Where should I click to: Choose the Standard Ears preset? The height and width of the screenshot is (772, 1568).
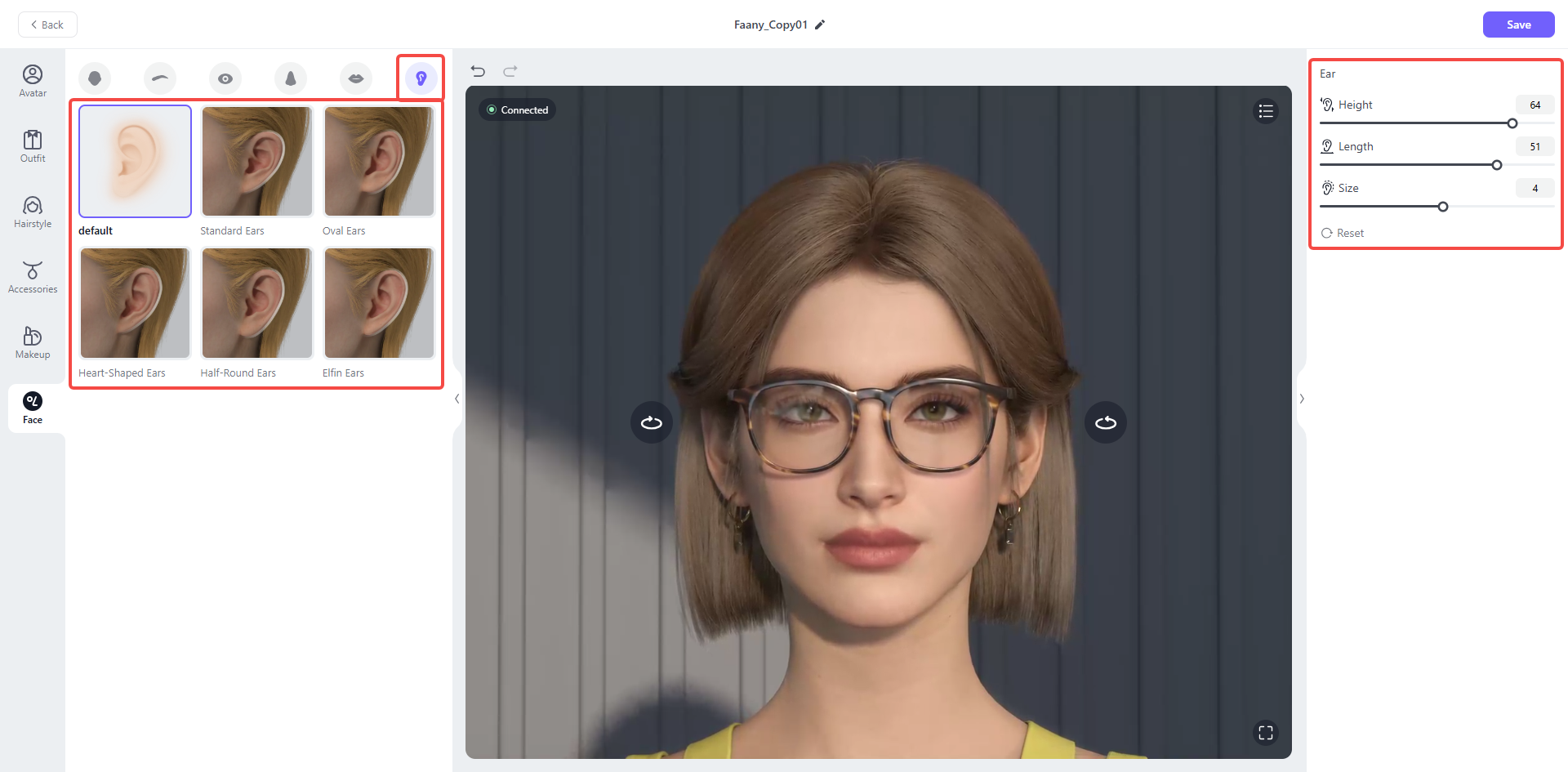coord(256,161)
